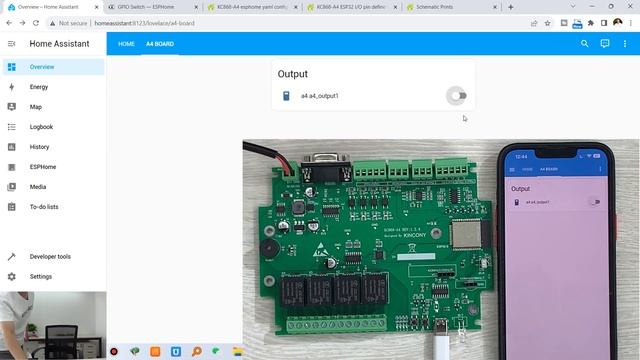Click the KC868-A4 board video overlay
Viewport: 640px width, 360px height.
(441, 250)
